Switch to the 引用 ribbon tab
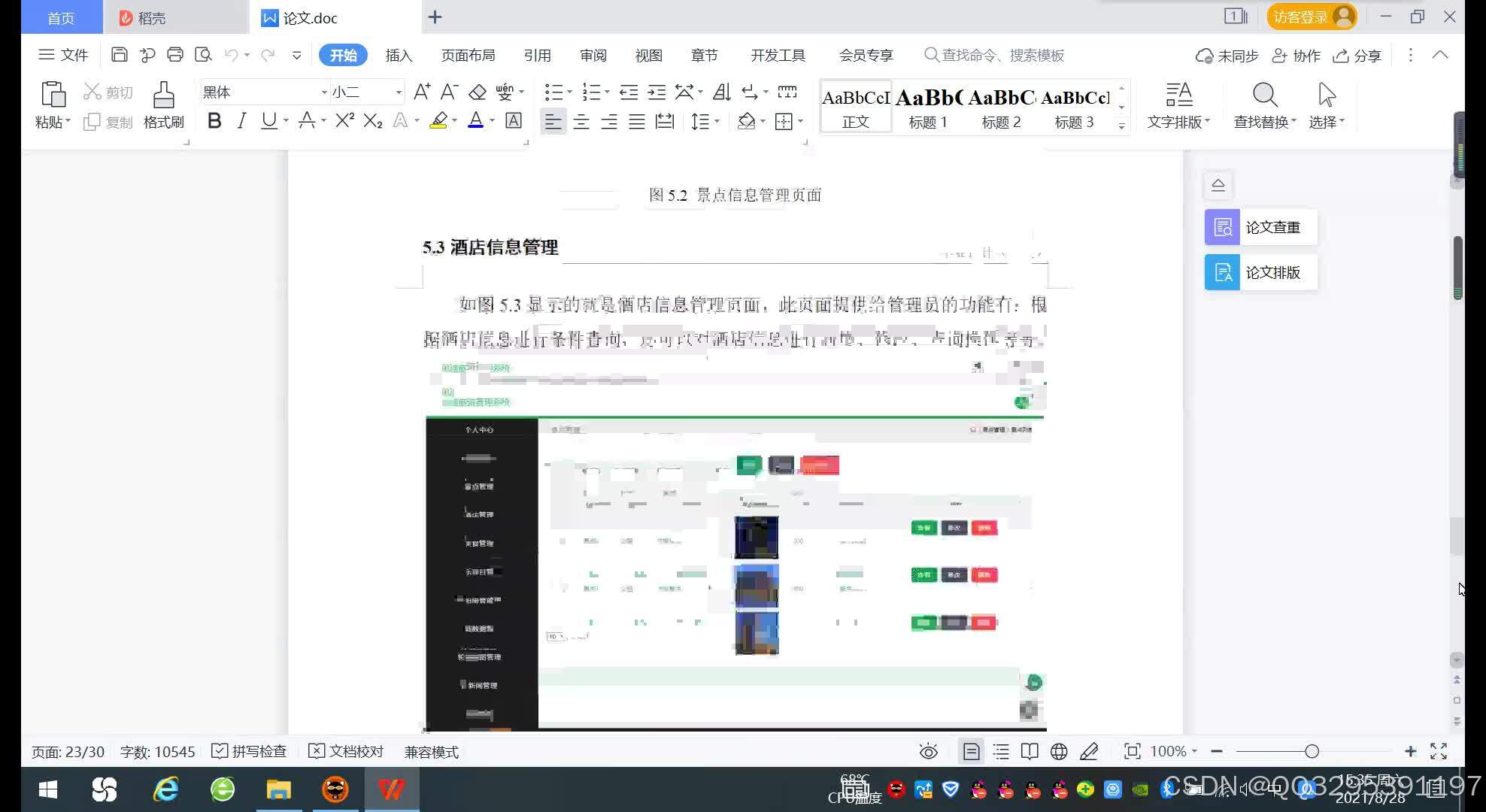This screenshot has width=1486, height=812. coord(537,55)
